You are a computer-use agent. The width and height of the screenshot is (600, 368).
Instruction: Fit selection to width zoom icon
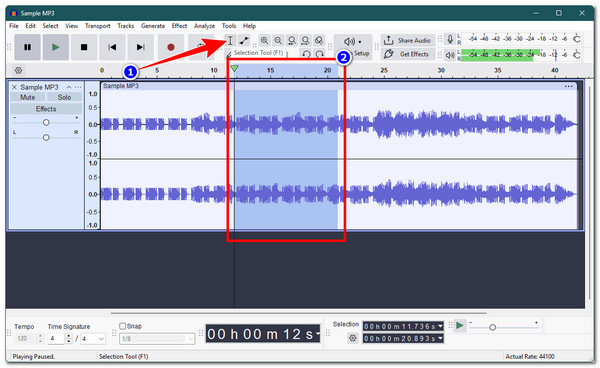[292, 40]
